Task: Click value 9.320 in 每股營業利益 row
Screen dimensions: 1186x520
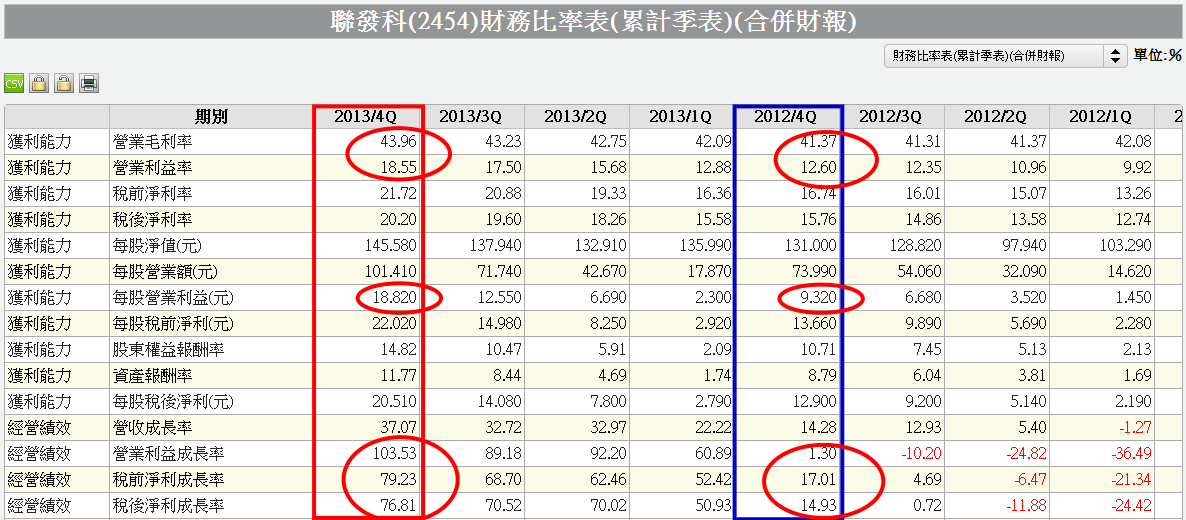Action: pos(817,297)
